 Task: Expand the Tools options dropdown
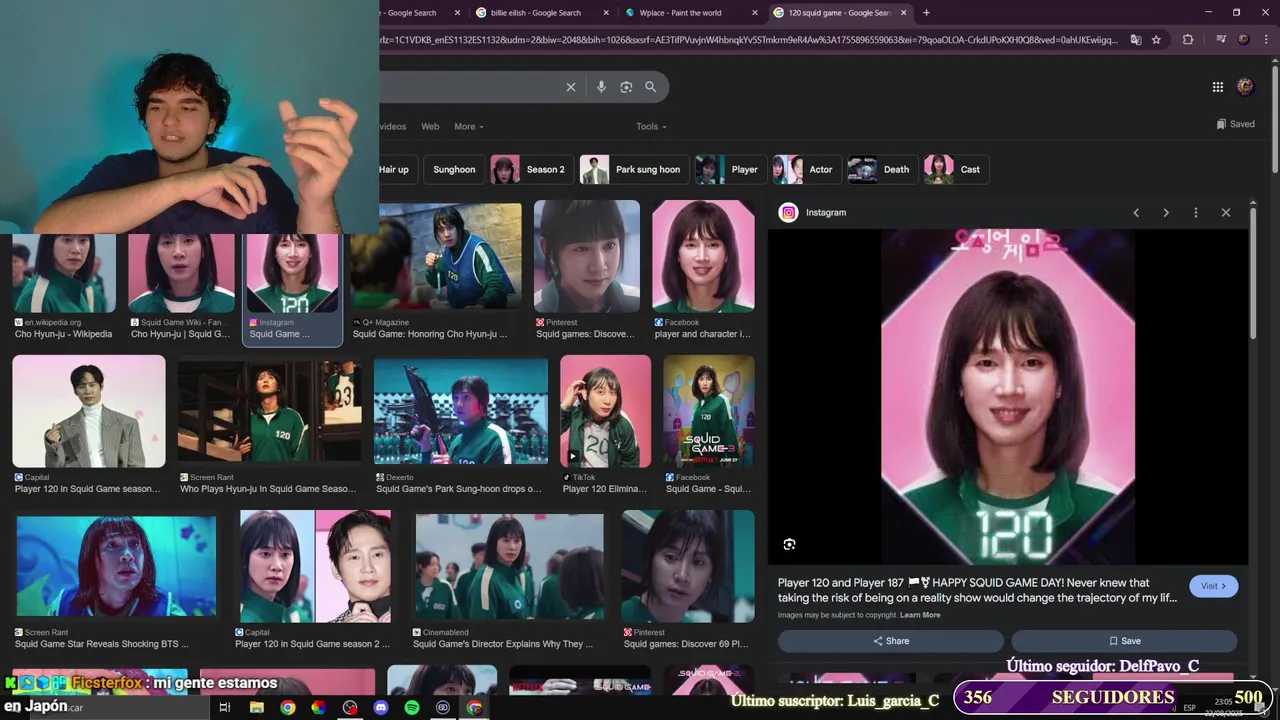(651, 127)
